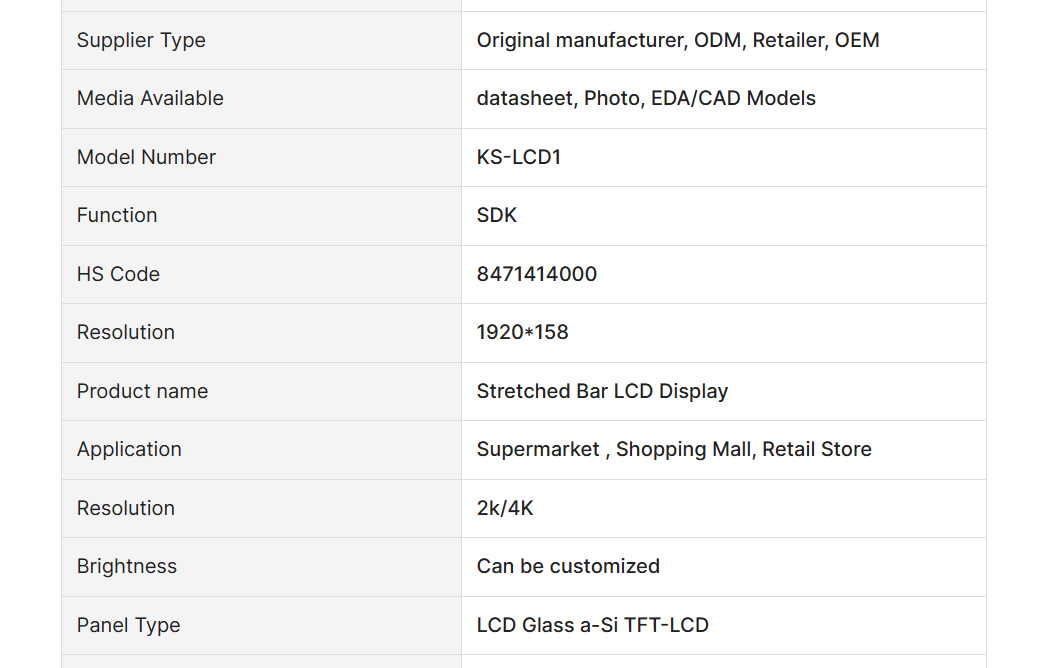
Task: Click the Model Number label
Action: click(146, 157)
